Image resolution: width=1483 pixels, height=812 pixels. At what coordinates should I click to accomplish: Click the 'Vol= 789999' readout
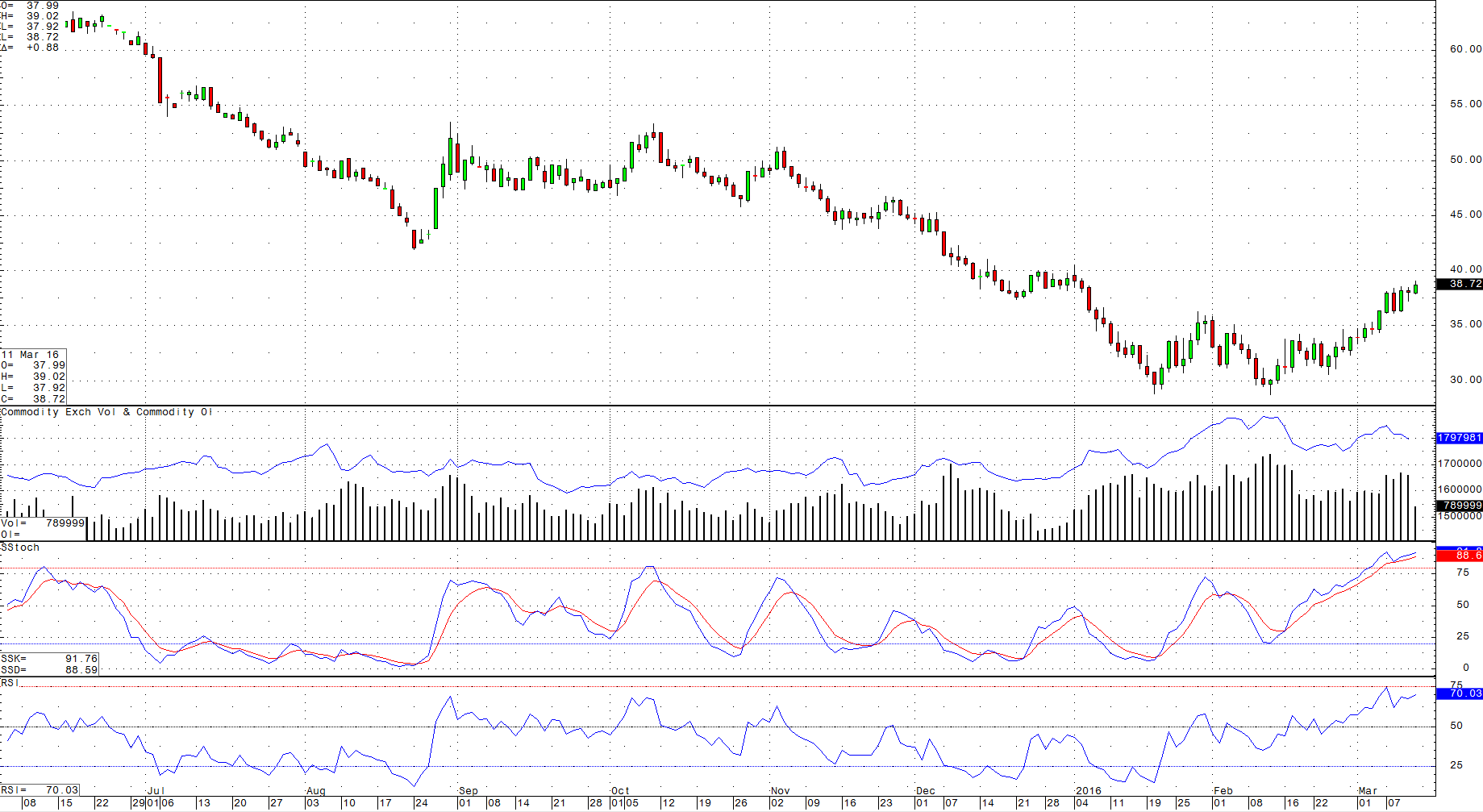pyautogui.click(x=43, y=523)
